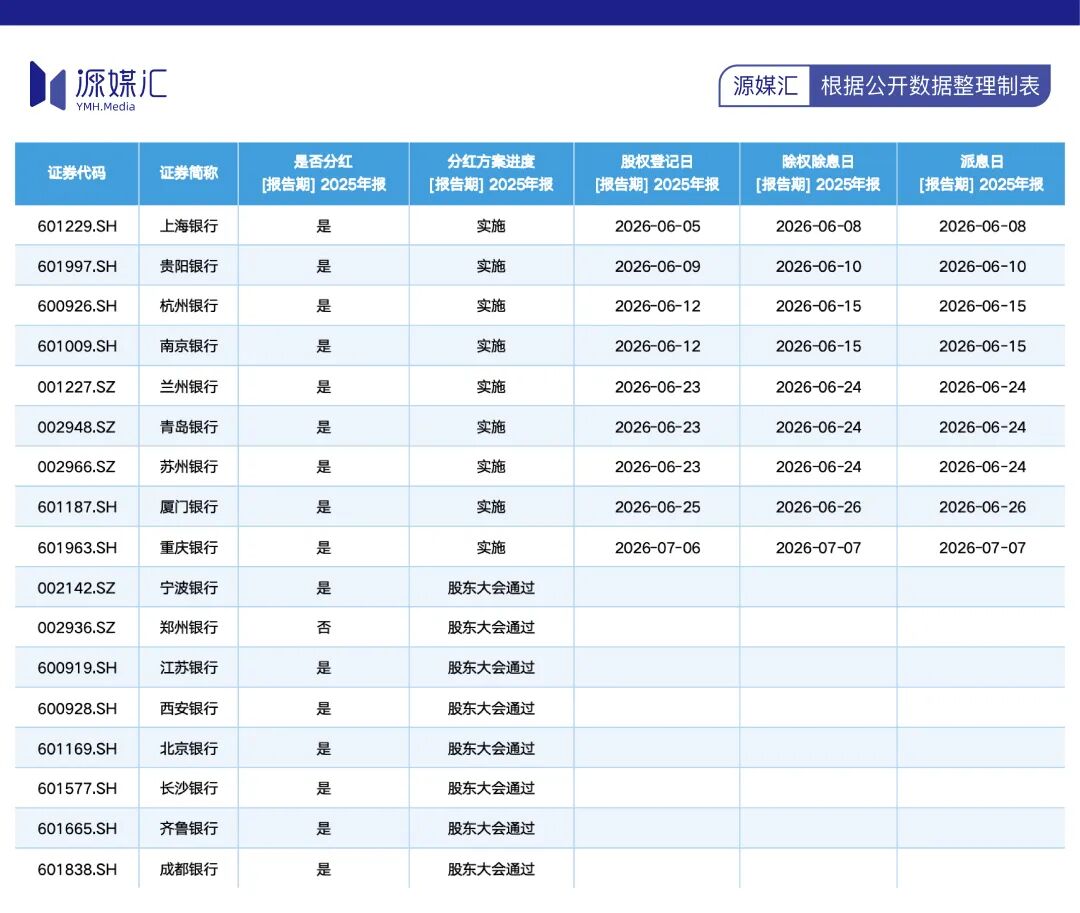Click the 证券代码 column header
This screenshot has width=1080, height=913.
point(76,173)
